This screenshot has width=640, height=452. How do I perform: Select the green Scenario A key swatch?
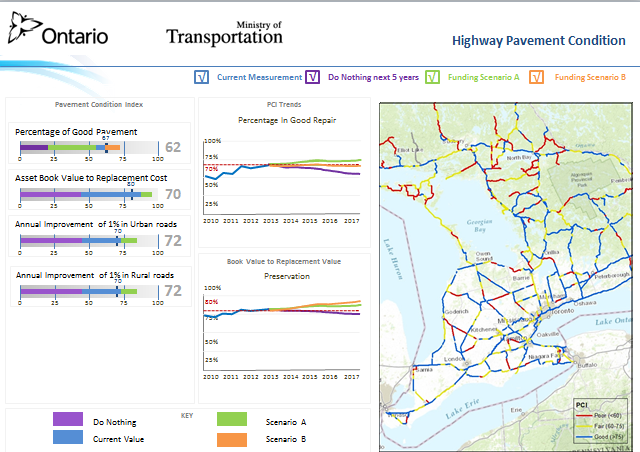pyautogui.click(x=232, y=421)
